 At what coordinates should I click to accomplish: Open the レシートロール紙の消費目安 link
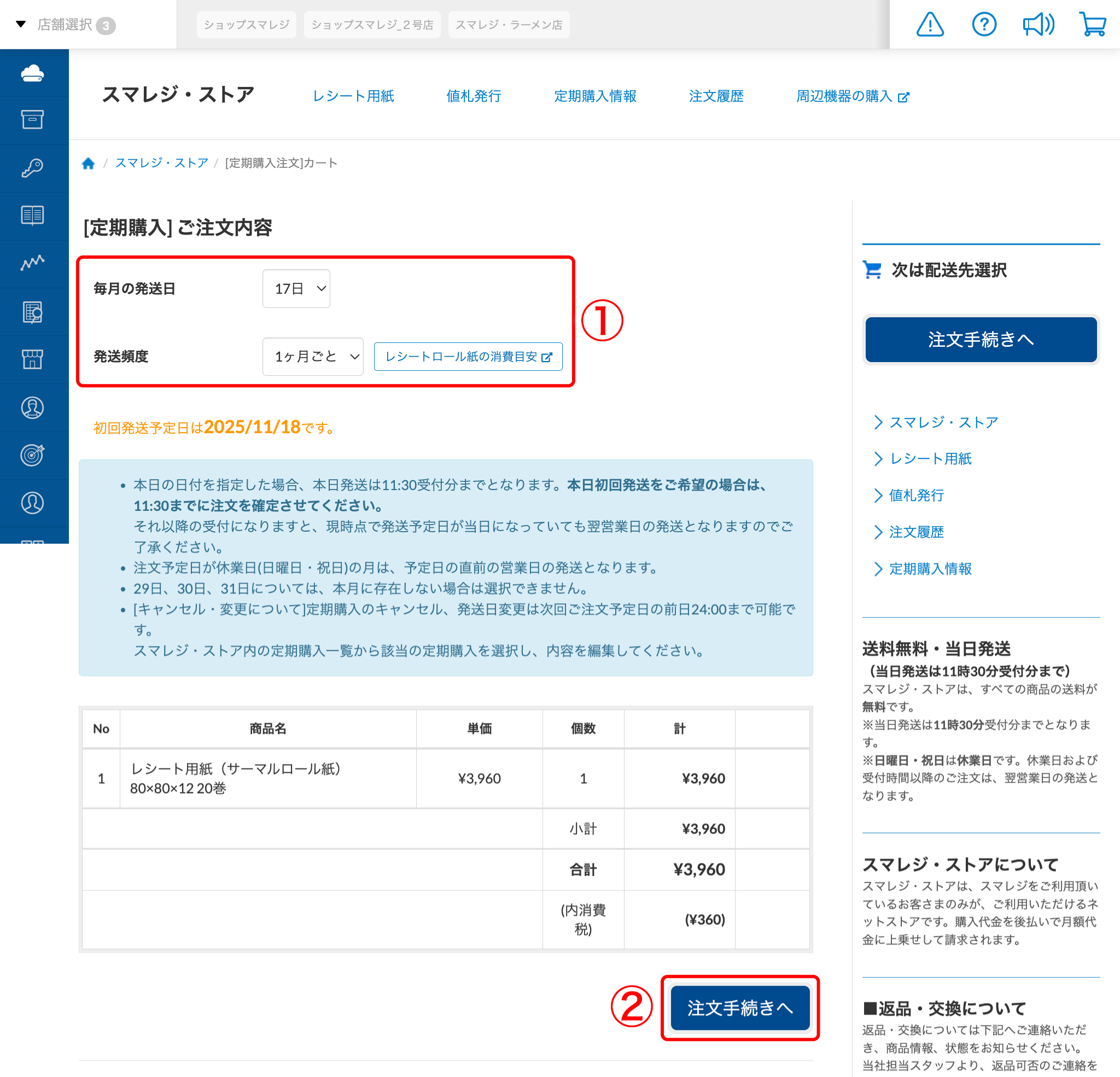pyautogui.click(x=469, y=356)
